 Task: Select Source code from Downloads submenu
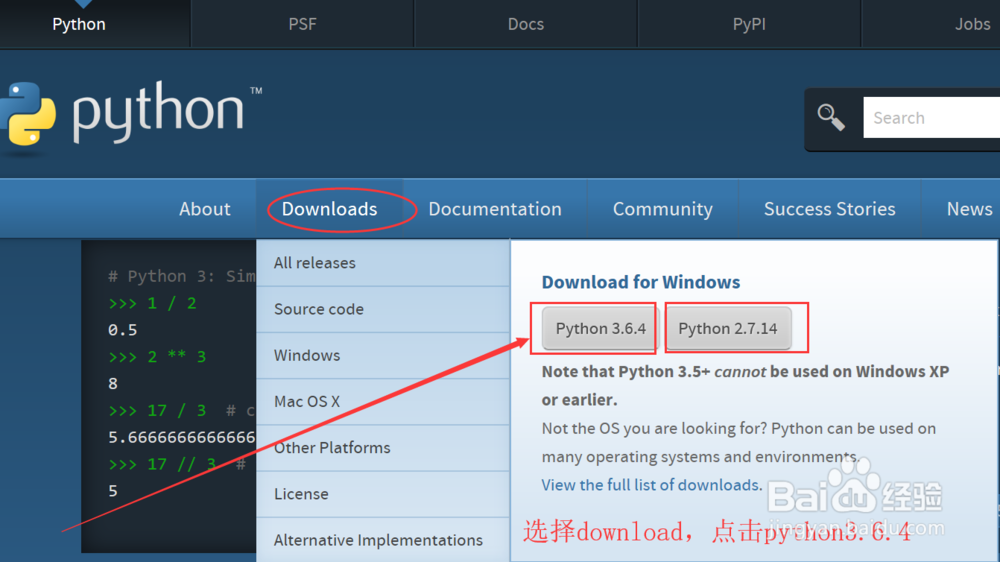click(x=383, y=309)
